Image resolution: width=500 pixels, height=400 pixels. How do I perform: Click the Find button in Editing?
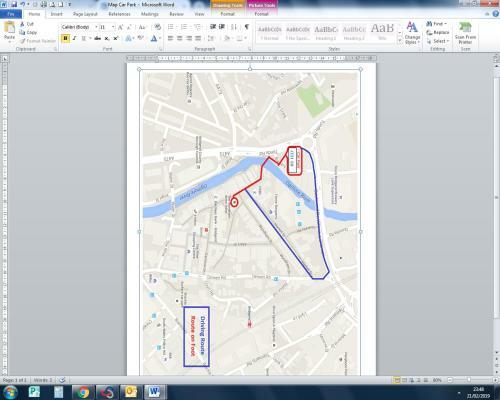tap(436, 24)
